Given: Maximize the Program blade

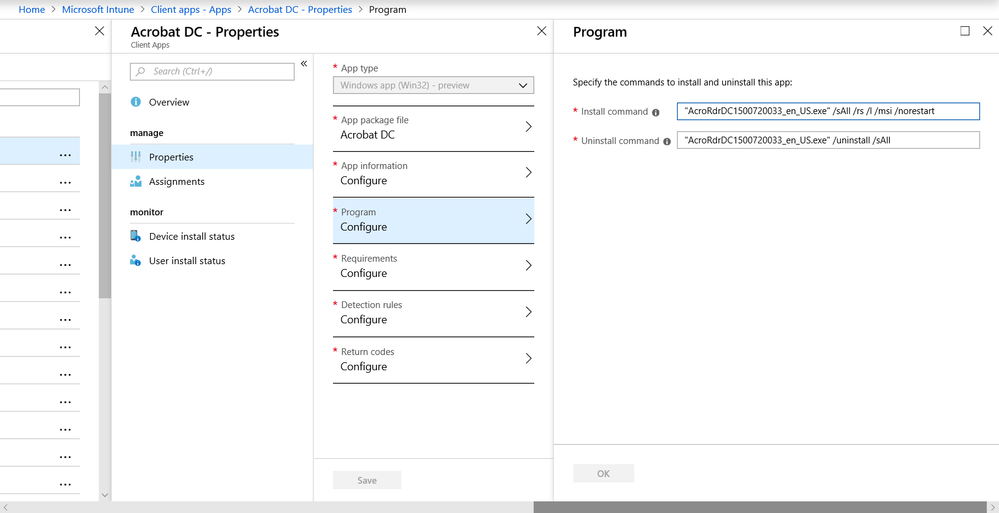Looking at the screenshot, I should 965,31.
